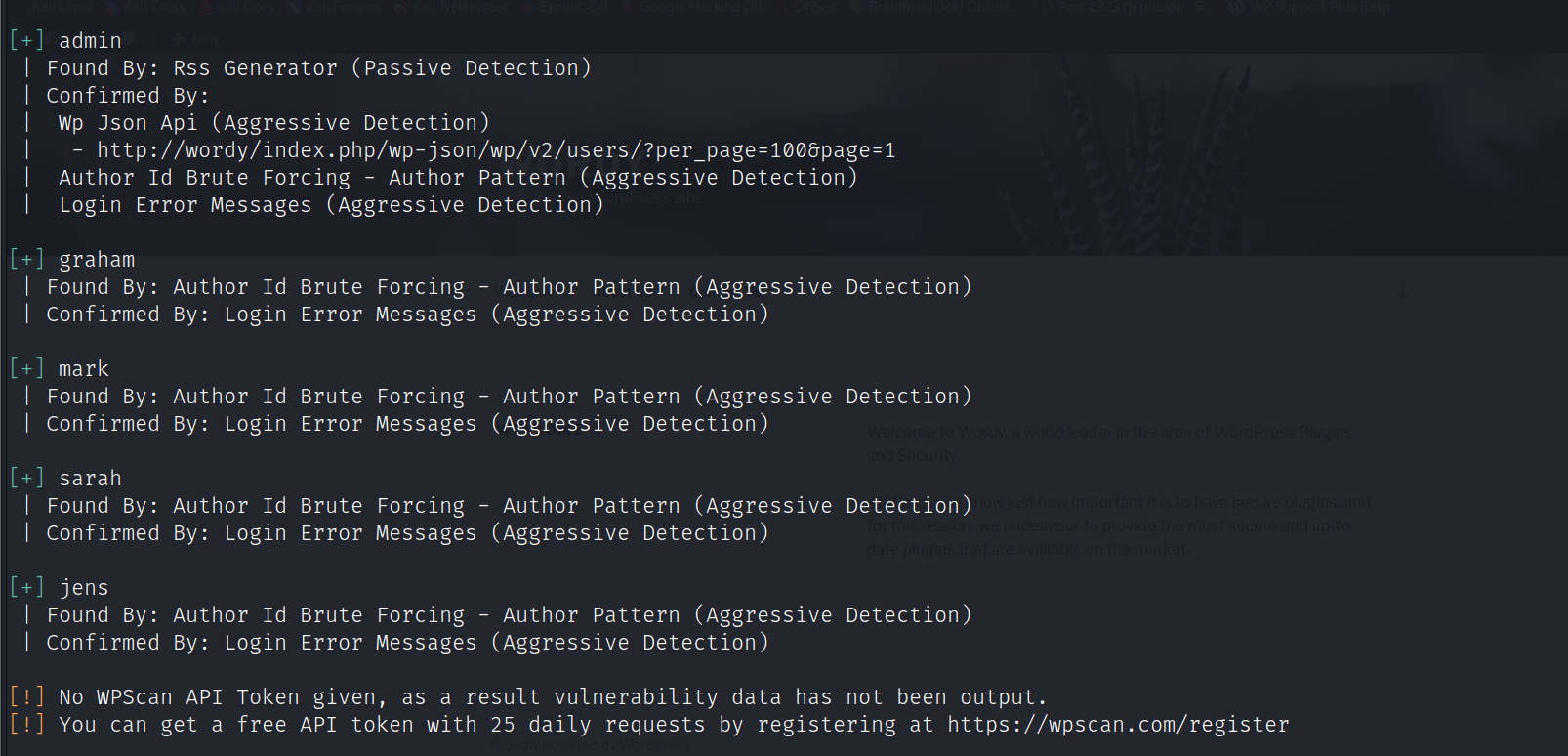Open the Kali Tools bookmark
The width and height of the screenshot is (1568, 756).
pyautogui.click(x=152, y=7)
